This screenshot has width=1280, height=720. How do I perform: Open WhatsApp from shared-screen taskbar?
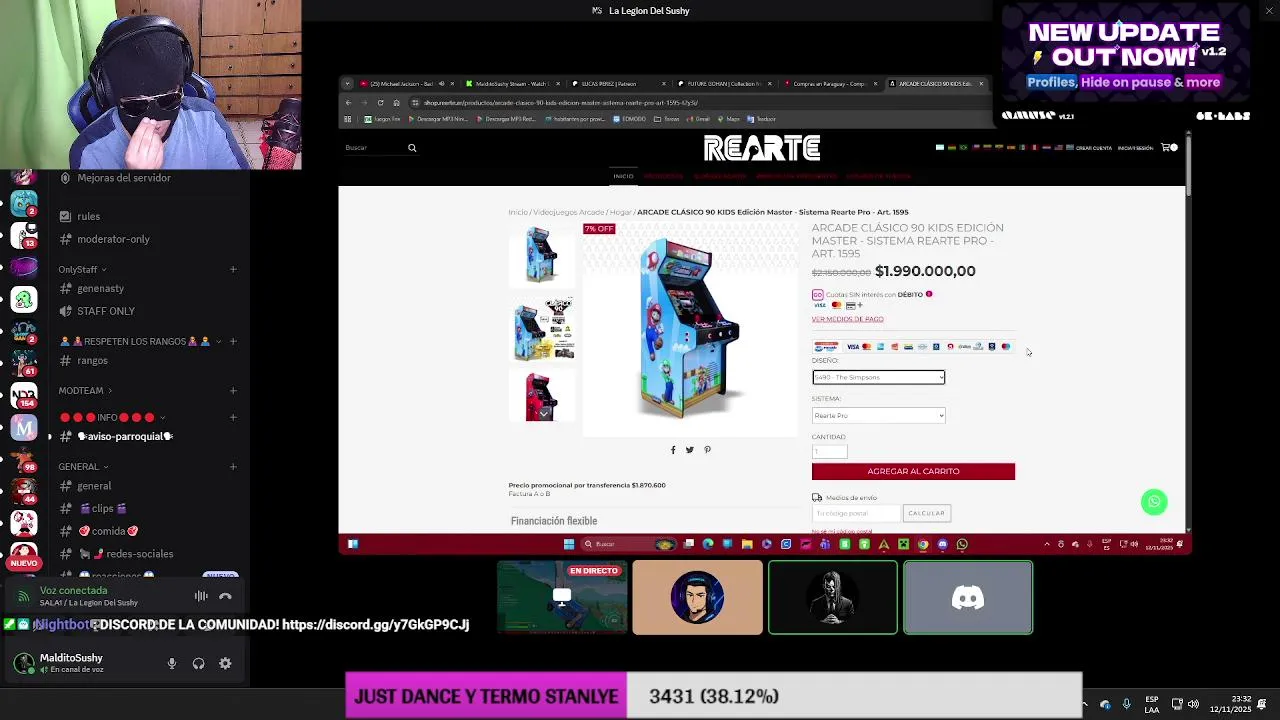(962, 544)
